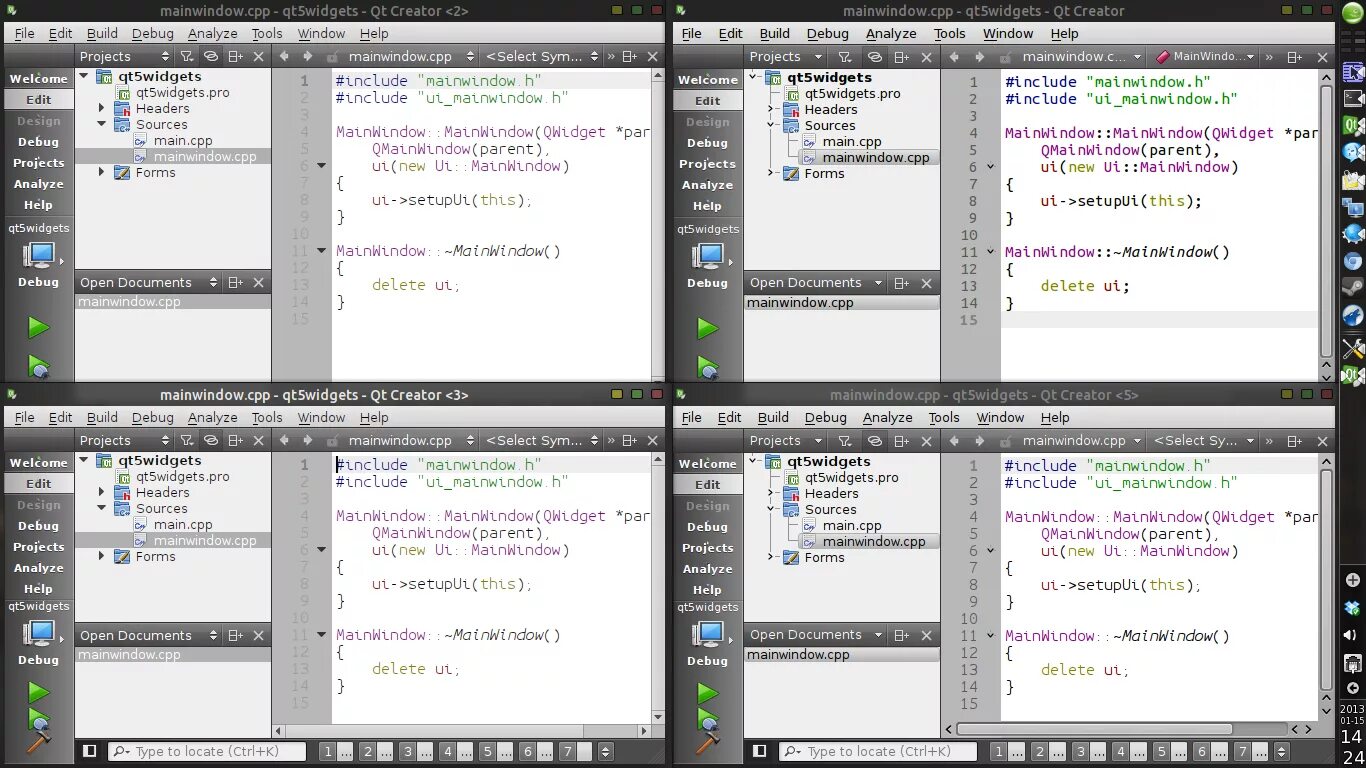Viewport: 1366px width, 768px height.
Task: Close the Projects pane in Qt Creator <3>
Action: [259, 441]
